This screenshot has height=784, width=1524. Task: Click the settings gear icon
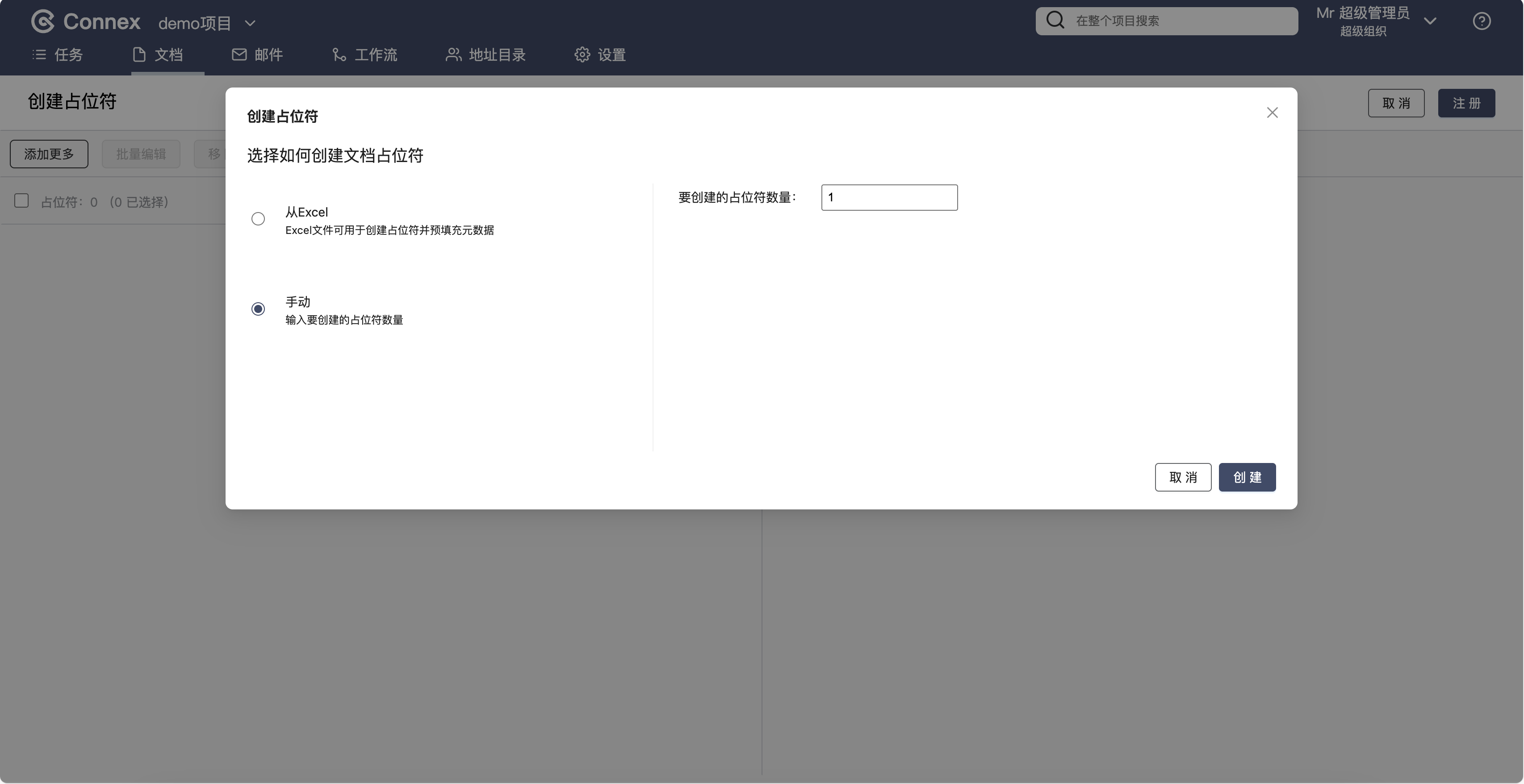pos(582,55)
